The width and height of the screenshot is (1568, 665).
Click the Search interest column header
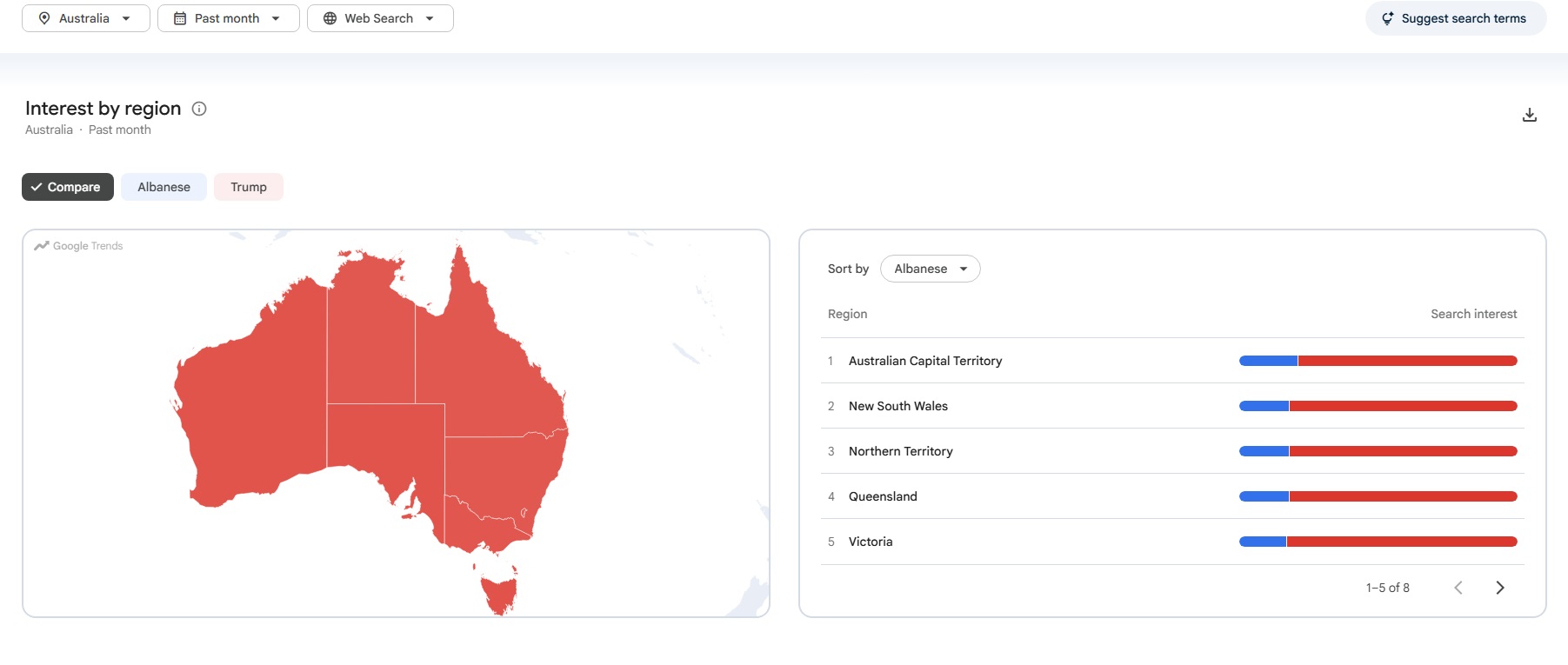(x=1473, y=314)
